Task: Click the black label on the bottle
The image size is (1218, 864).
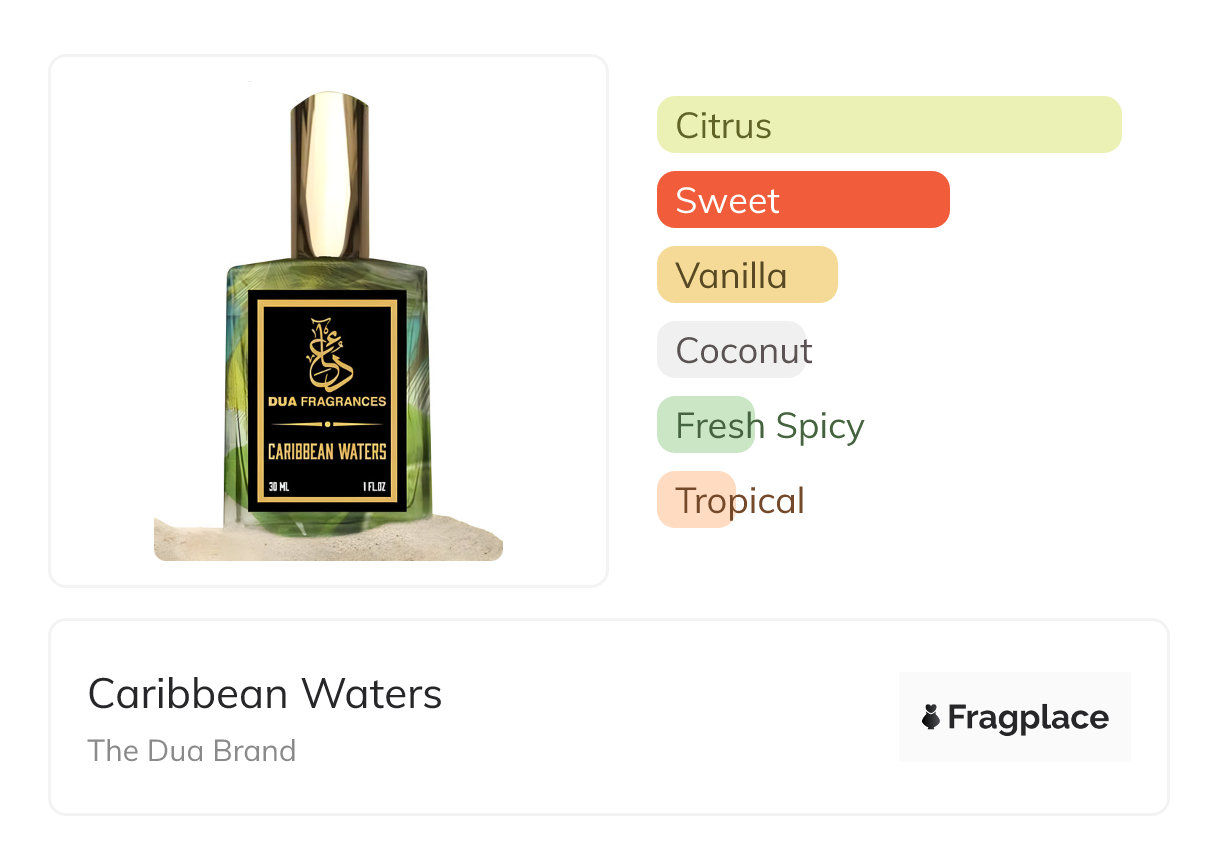Action: 327,401
